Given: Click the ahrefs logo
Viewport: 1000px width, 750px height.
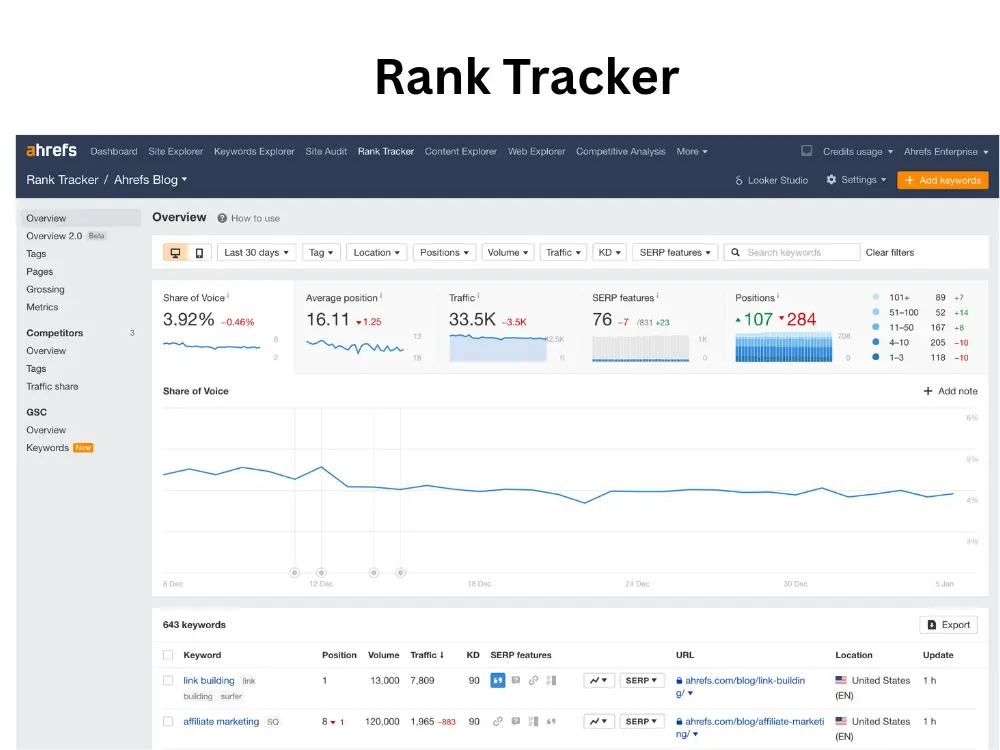Looking at the screenshot, I should tap(51, 151).
